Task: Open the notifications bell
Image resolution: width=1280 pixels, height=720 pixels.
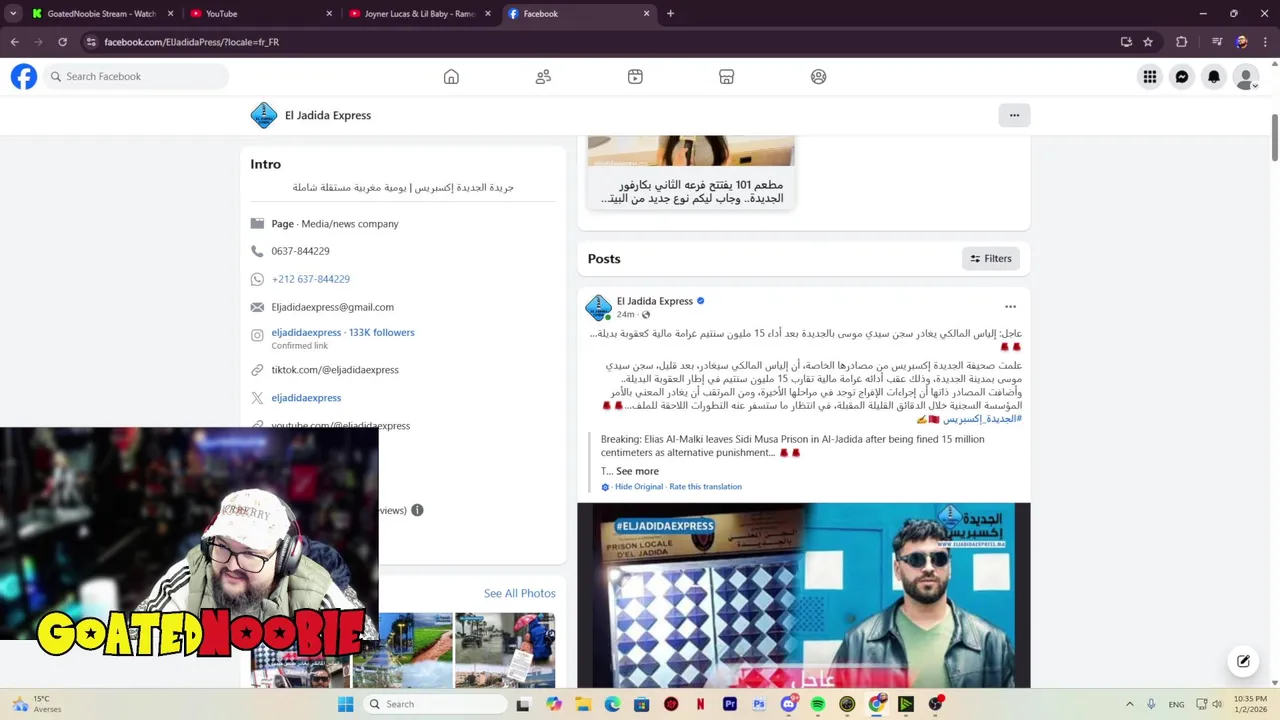Action: click(1214, 76)
